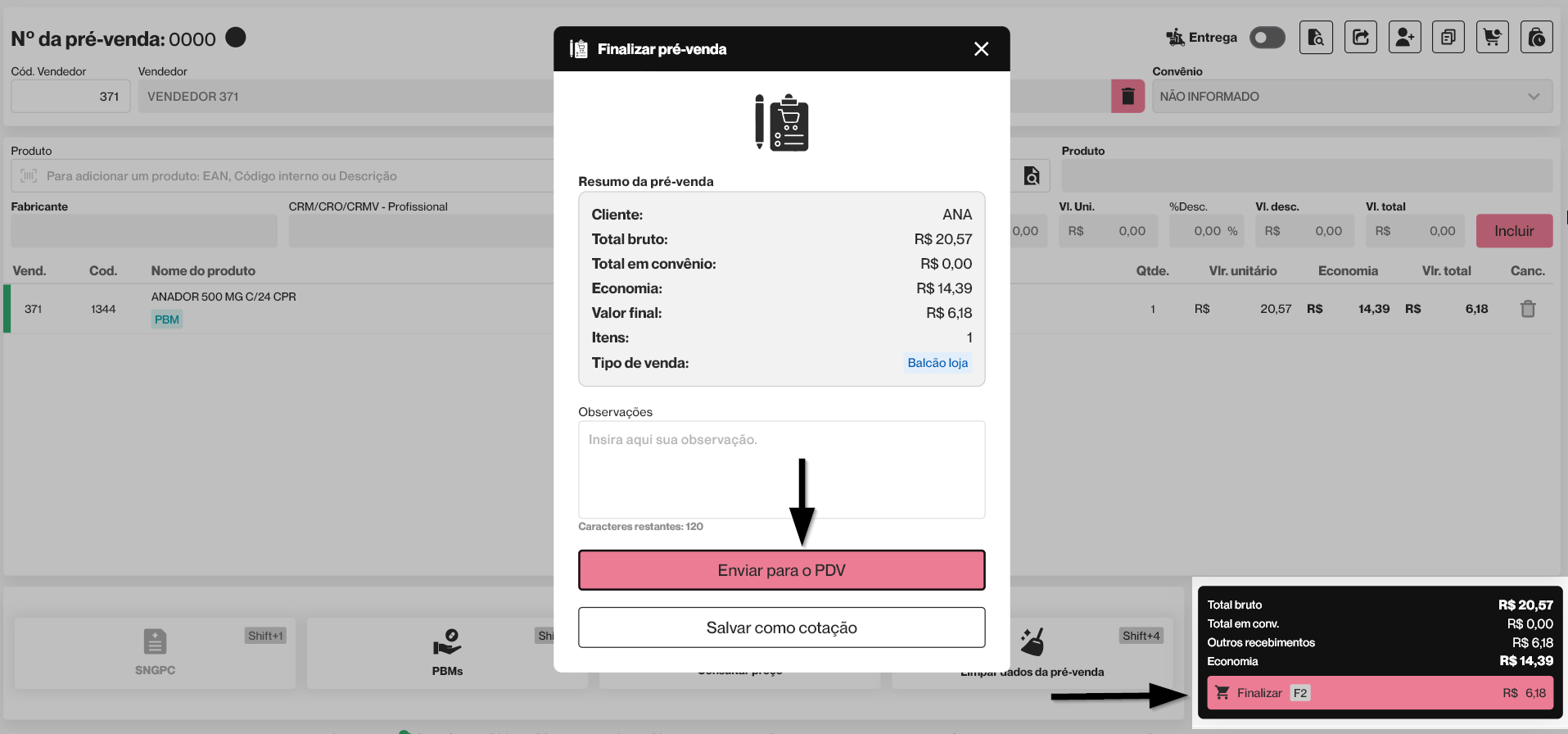Click the Vendedor name field
Image resolution: width=1568 pixels, height=734 pixels.
pyautogui.click(x=346, y=97)
